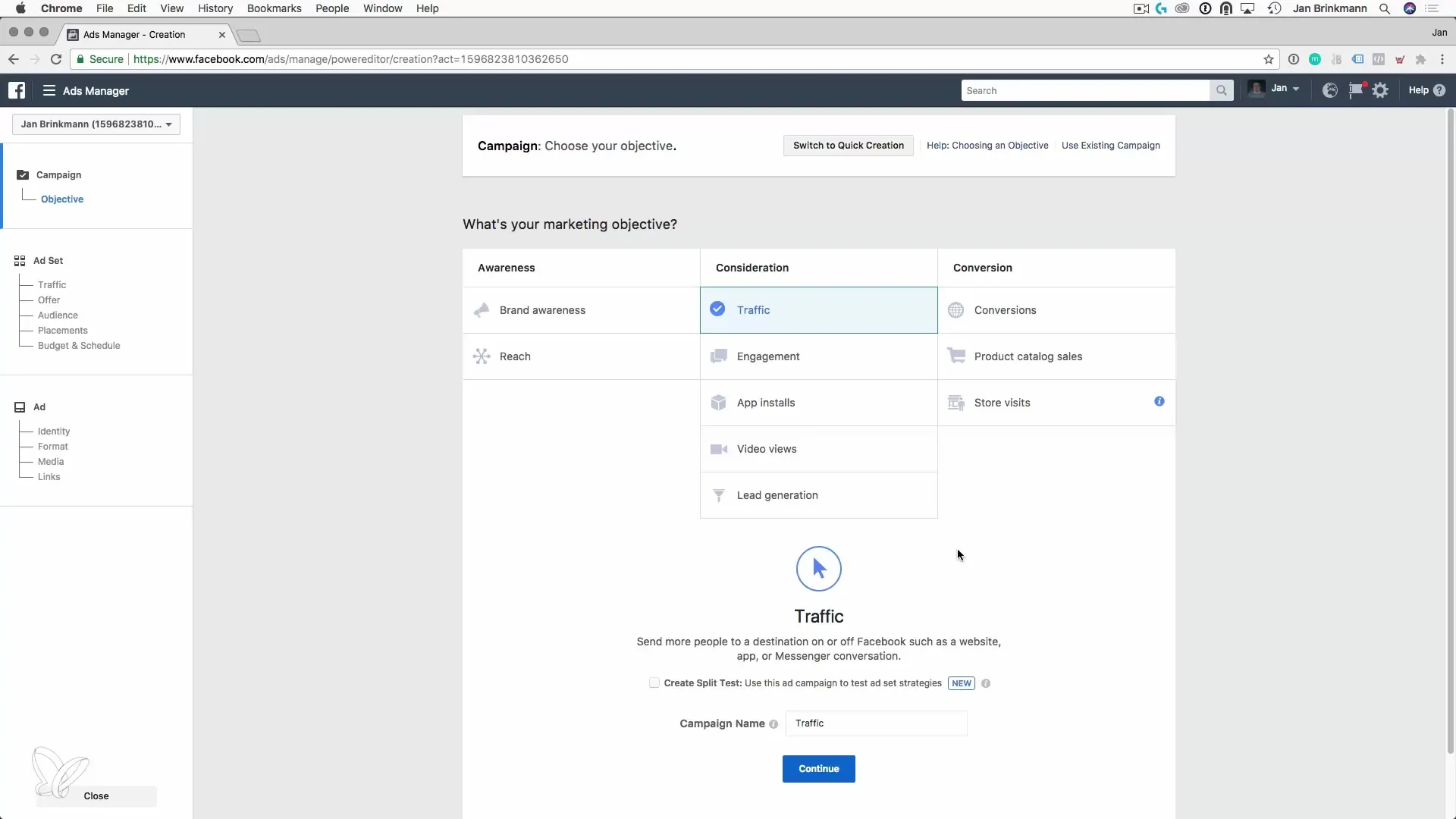Select the Brand awareness objective

click(x=581, y=310)
